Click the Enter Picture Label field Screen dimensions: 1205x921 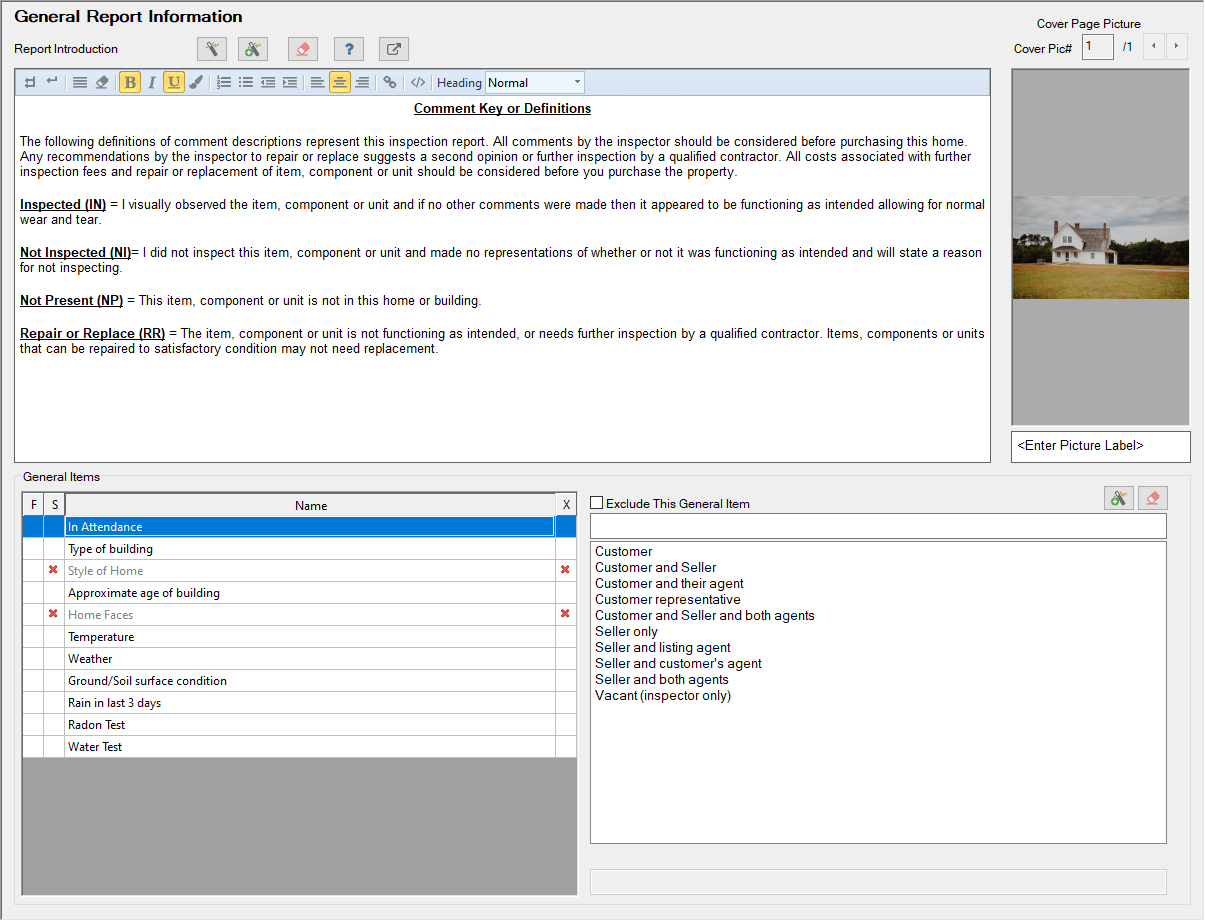point(1100,446)
